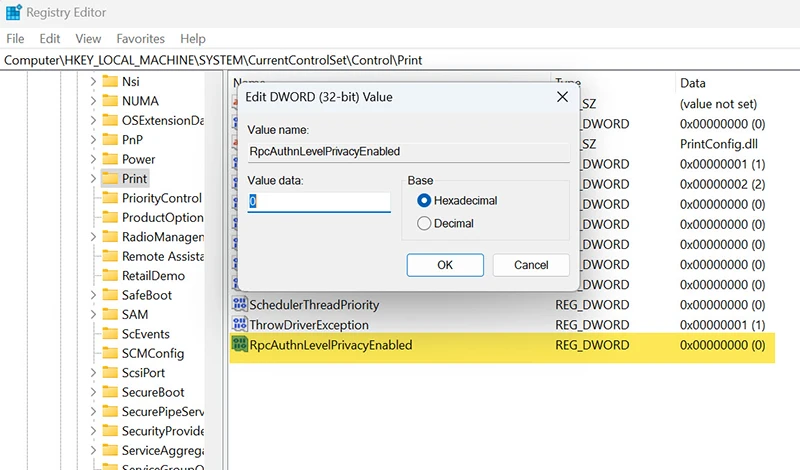Click the Value name field
The height and width of the screenshot is (470, 800).
pos(408,152)
